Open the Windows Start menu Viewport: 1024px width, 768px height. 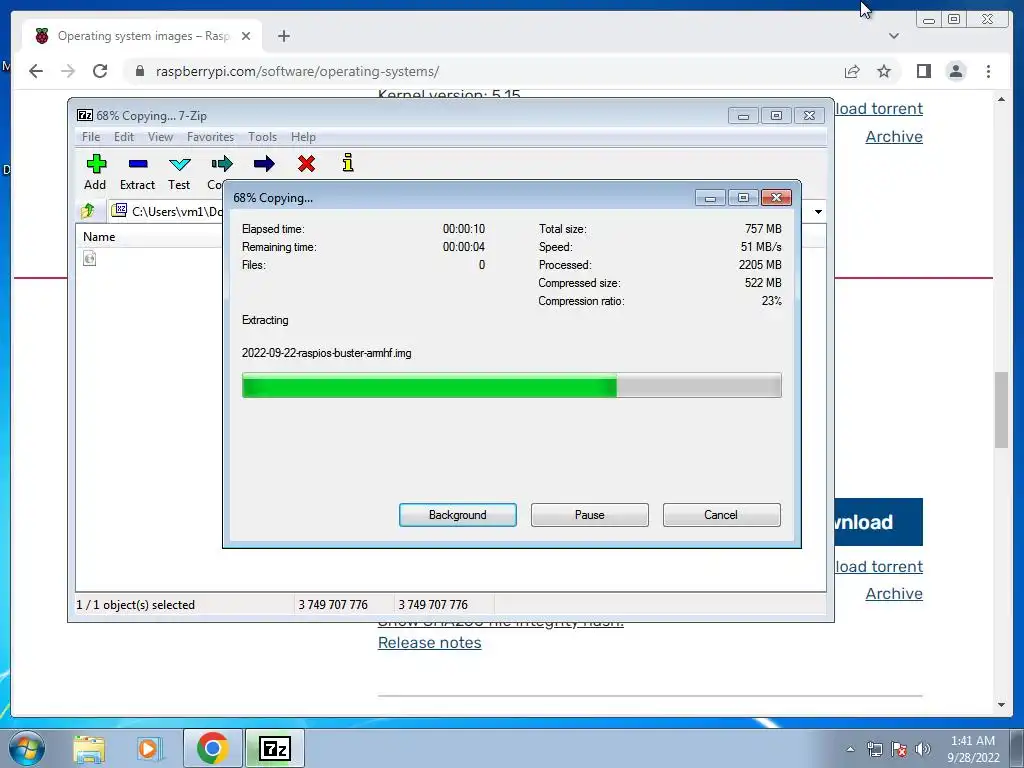pyautogui.click(x=27, y=748)
